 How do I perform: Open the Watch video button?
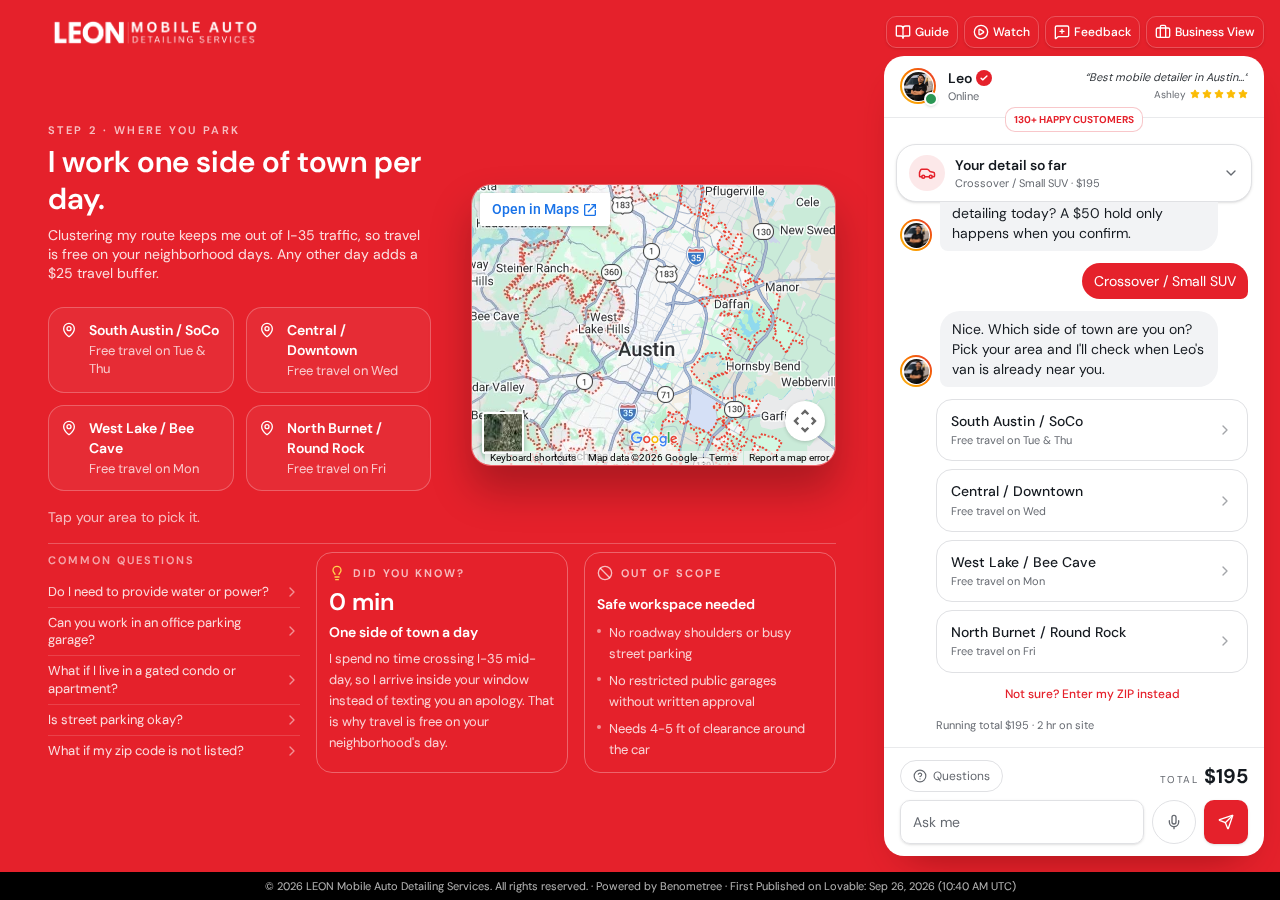point(1001,32)
